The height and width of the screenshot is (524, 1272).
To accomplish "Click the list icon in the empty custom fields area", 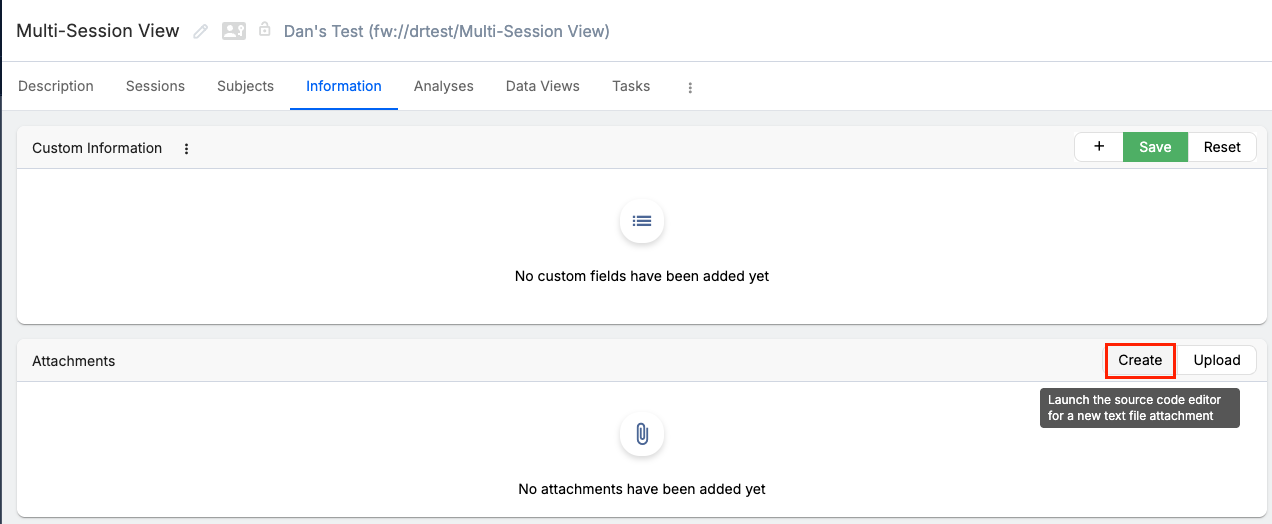I will (642, 221).
